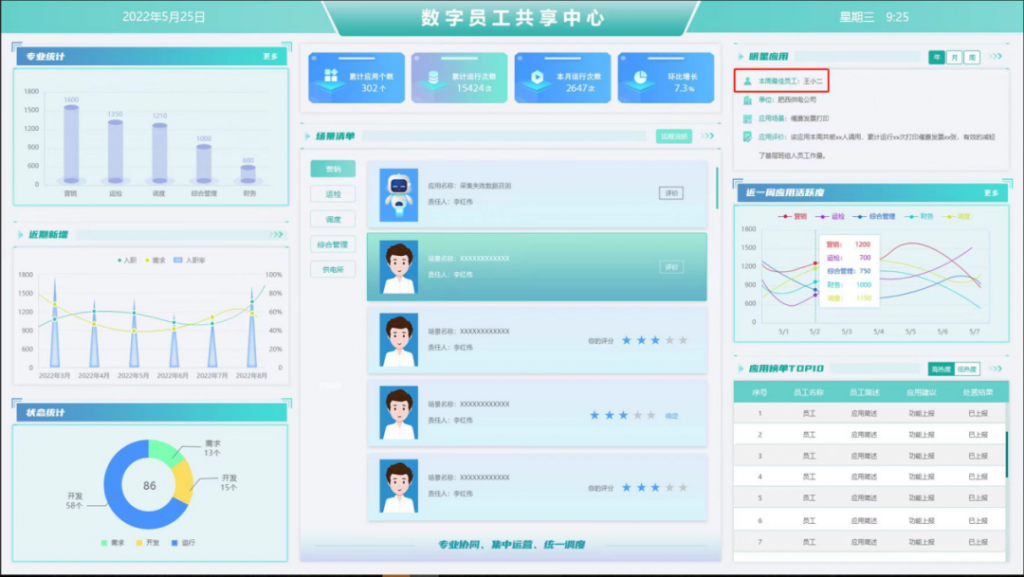Screen dimensions: 1024x577
Task: Click the robot avatar in first list item
Action: 398,193
